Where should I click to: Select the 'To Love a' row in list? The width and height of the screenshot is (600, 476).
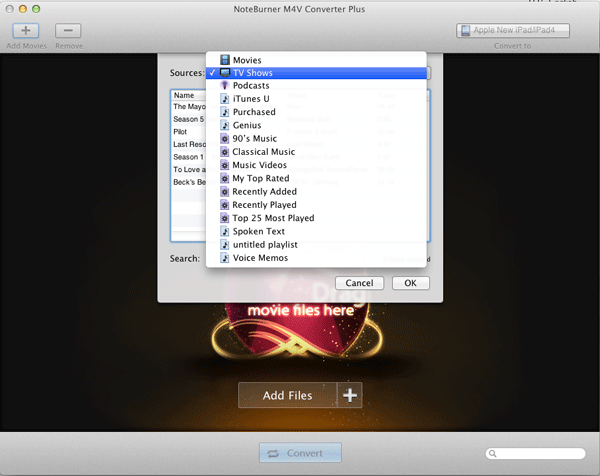pyautogui.click(x=189, y=170)
